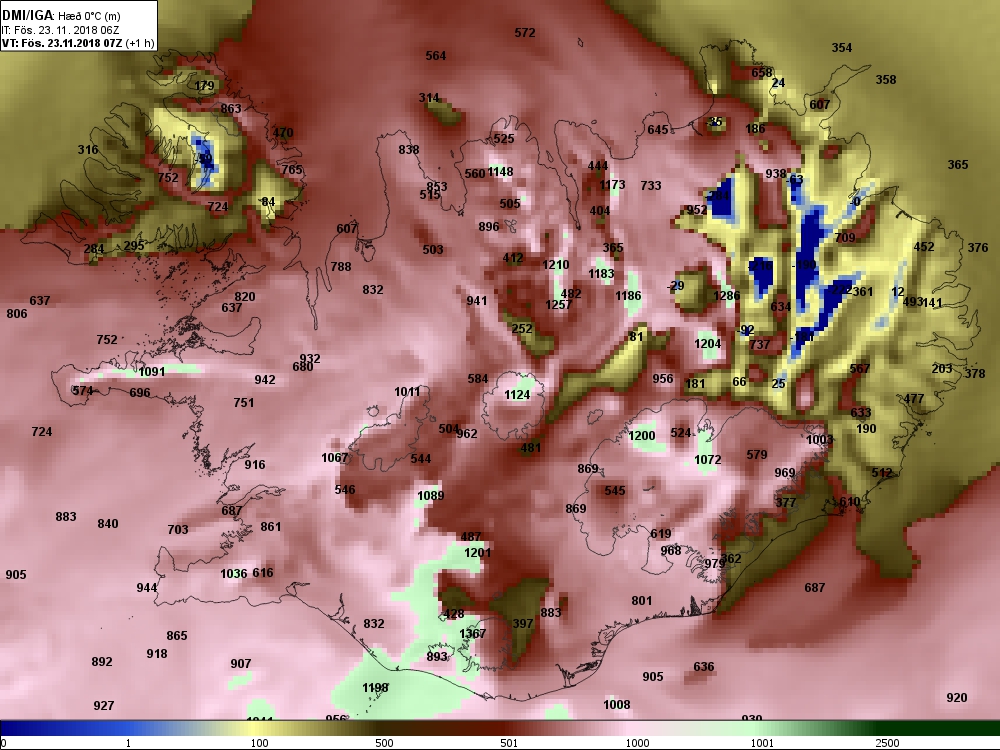Click the value 863 on the map
Viewport: 1000px width, 750px height.
click(x=231, y=108)
